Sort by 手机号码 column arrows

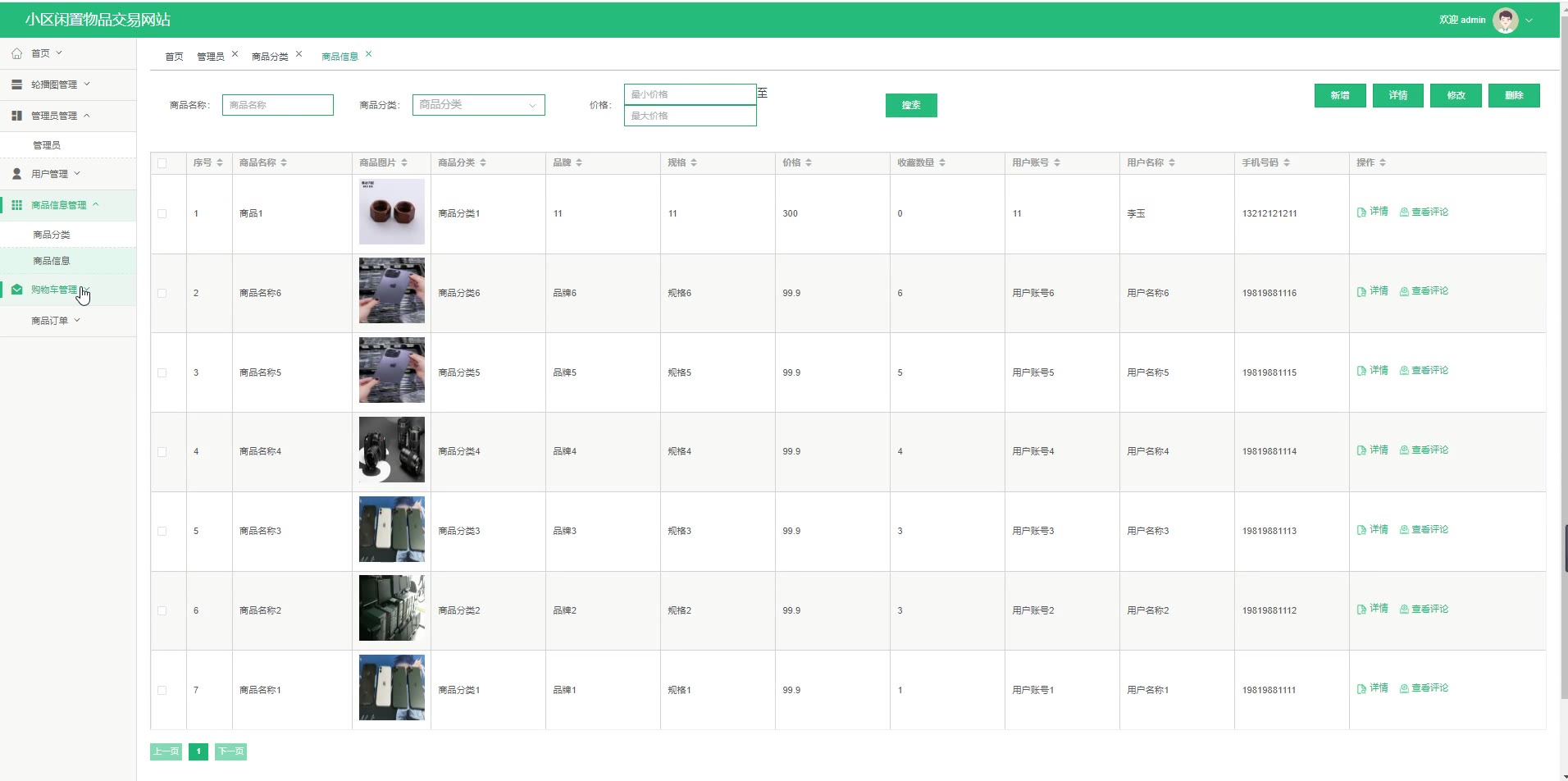1287,163
